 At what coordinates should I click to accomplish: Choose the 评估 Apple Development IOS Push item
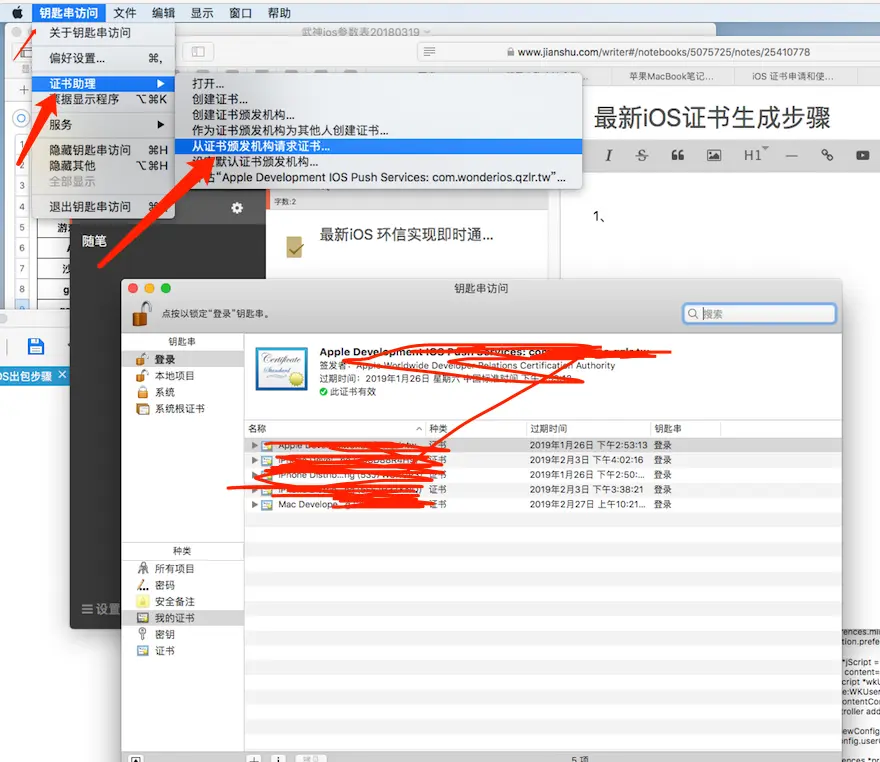[x=379, y=177]
